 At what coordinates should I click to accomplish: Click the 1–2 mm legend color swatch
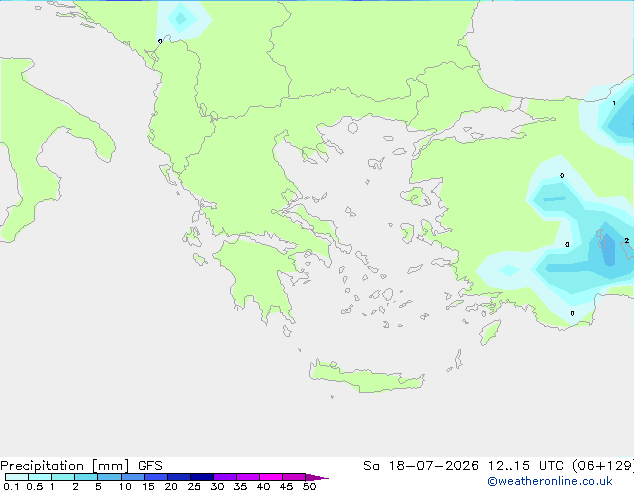click(63, 477)
